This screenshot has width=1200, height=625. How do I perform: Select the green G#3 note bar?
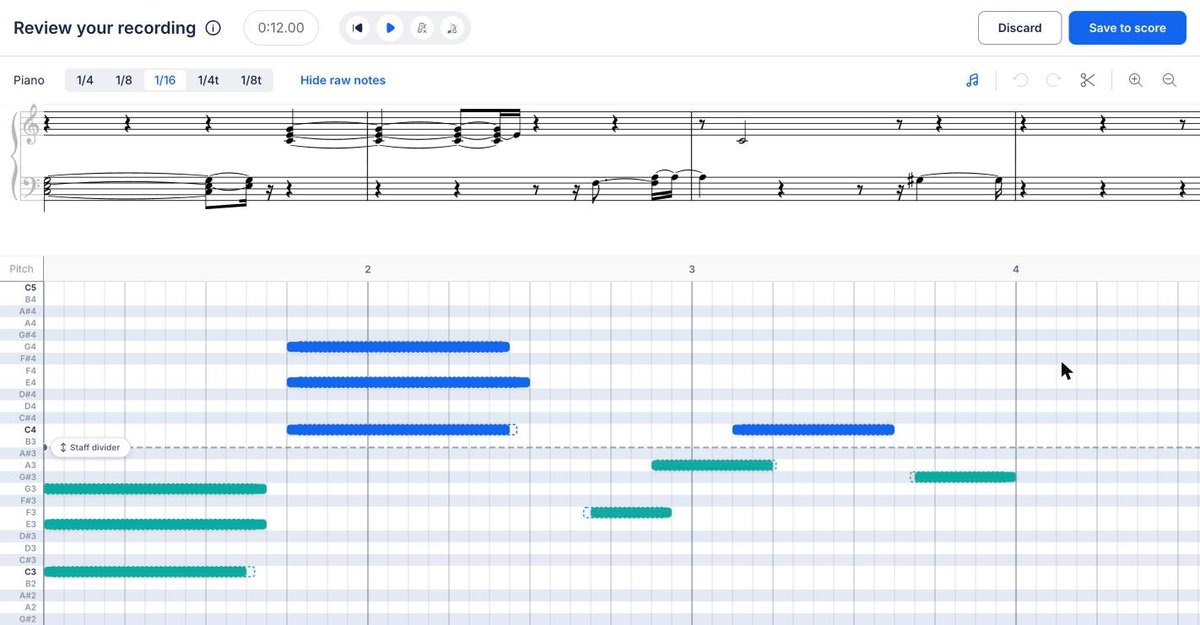click(x=965, y=477)
